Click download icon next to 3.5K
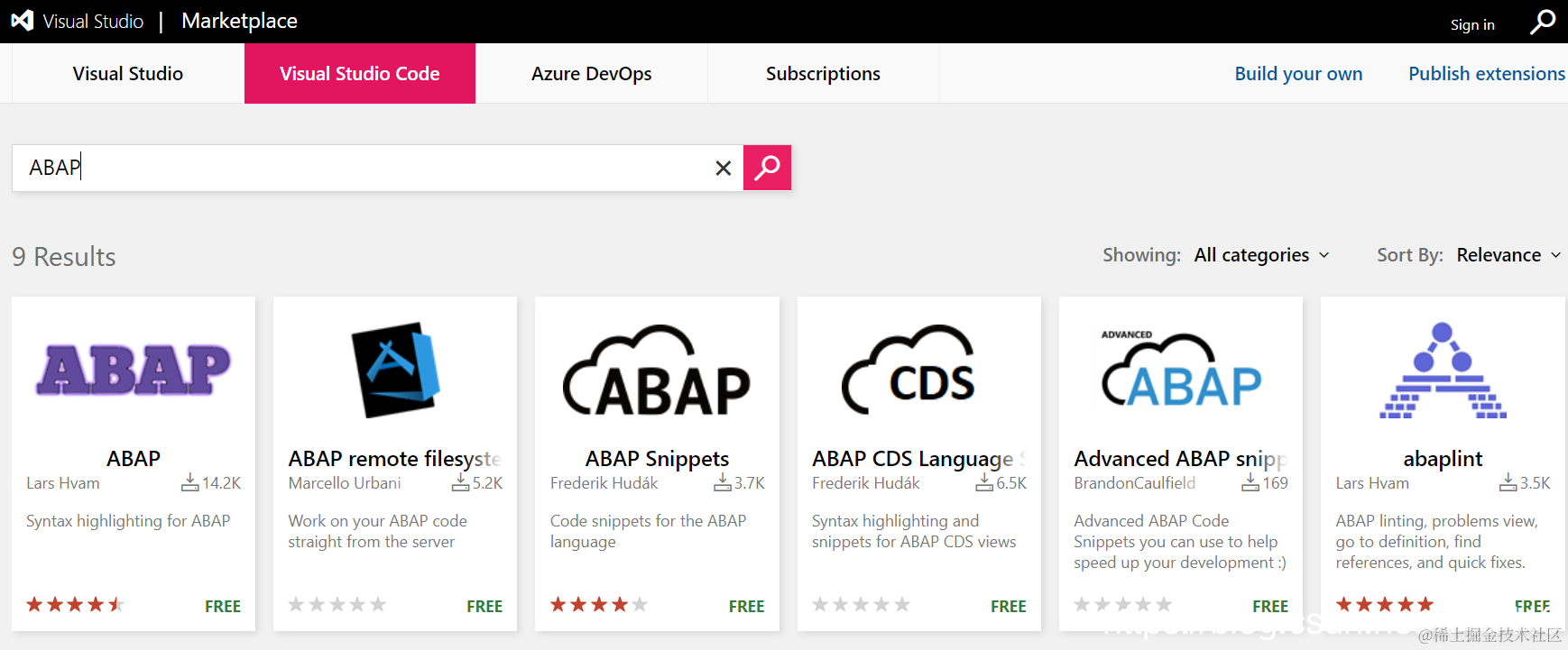The width and height of the screenshot is (1568, 650). [1508, 482]
